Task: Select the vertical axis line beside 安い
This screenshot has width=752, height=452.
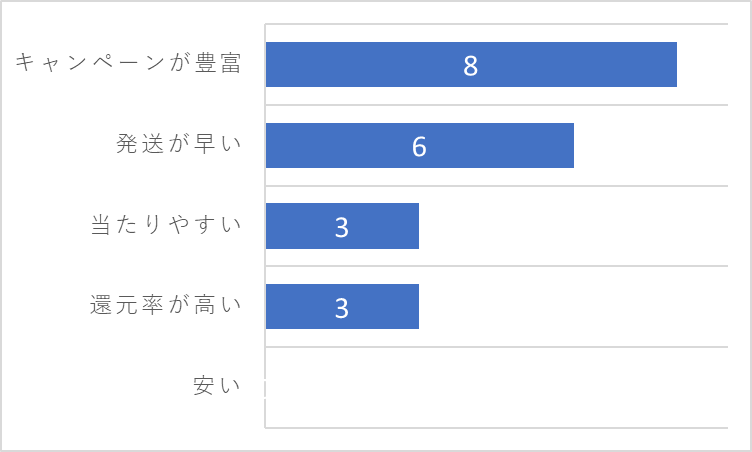Action: [265, 387]
